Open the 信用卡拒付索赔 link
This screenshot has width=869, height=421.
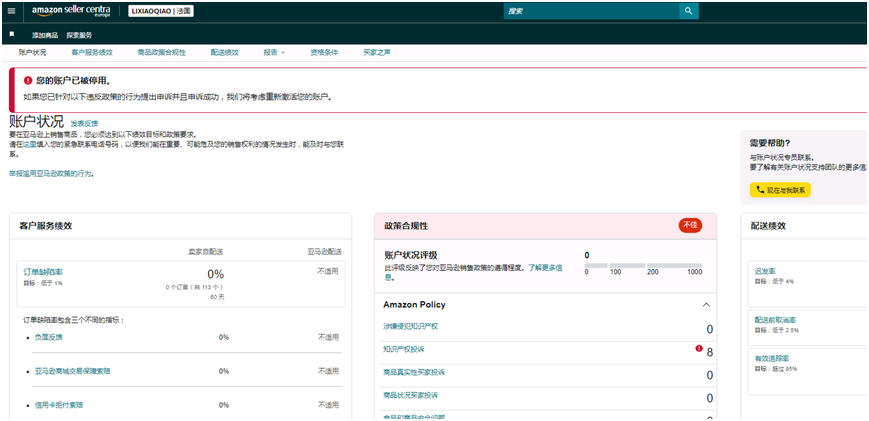click(59, 405)
